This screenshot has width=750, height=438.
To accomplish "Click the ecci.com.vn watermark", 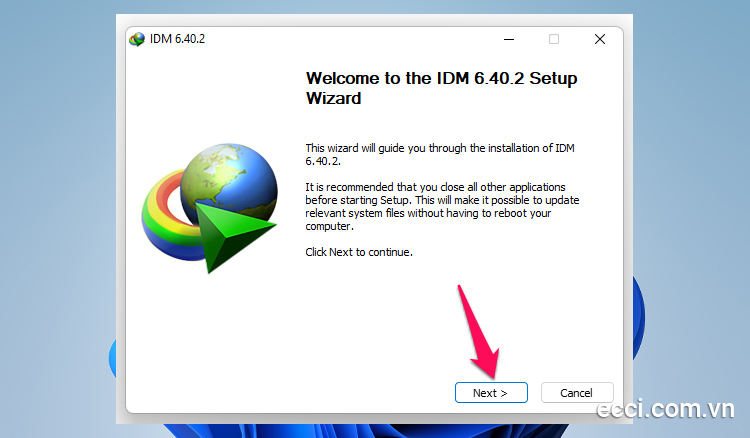I will [667, 412].
